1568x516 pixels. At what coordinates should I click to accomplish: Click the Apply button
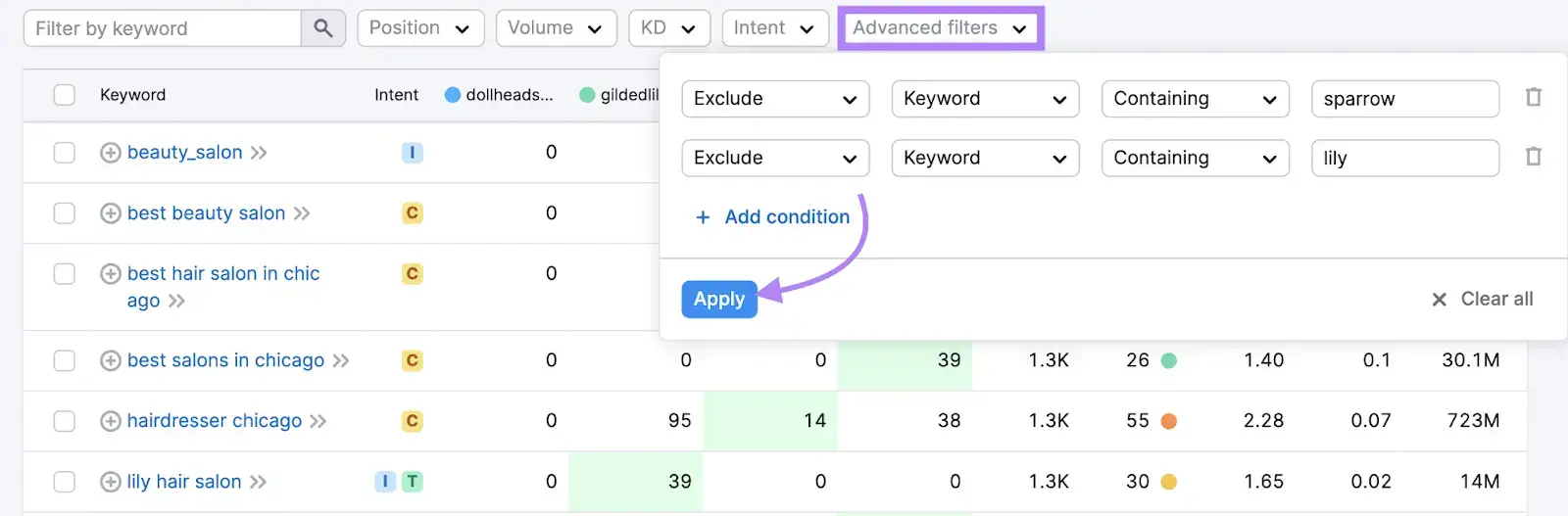(x=719, y=300)
